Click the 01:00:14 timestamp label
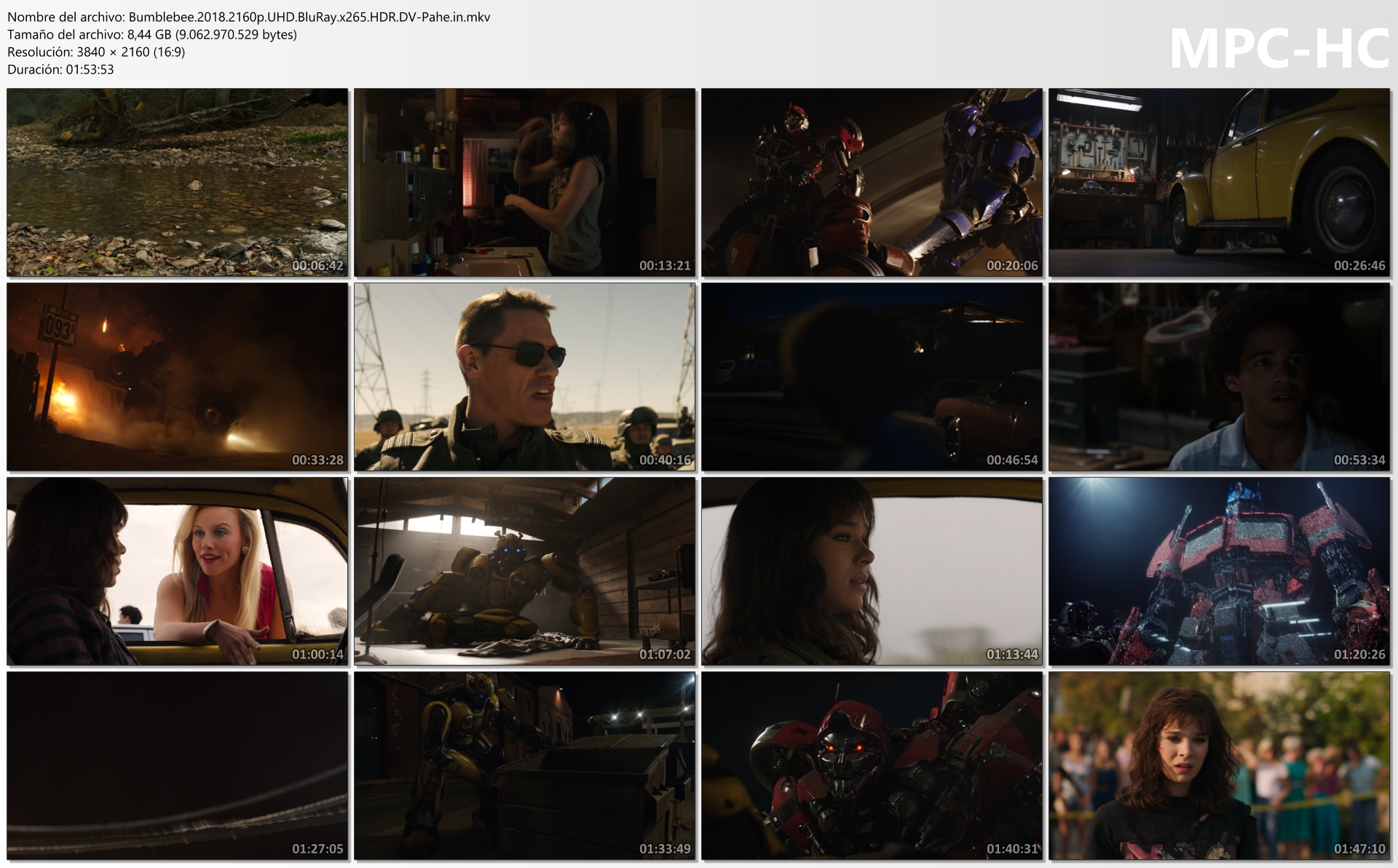This screenshot has height=868, width=1398. pyautogui.click(x=317, y=655)
